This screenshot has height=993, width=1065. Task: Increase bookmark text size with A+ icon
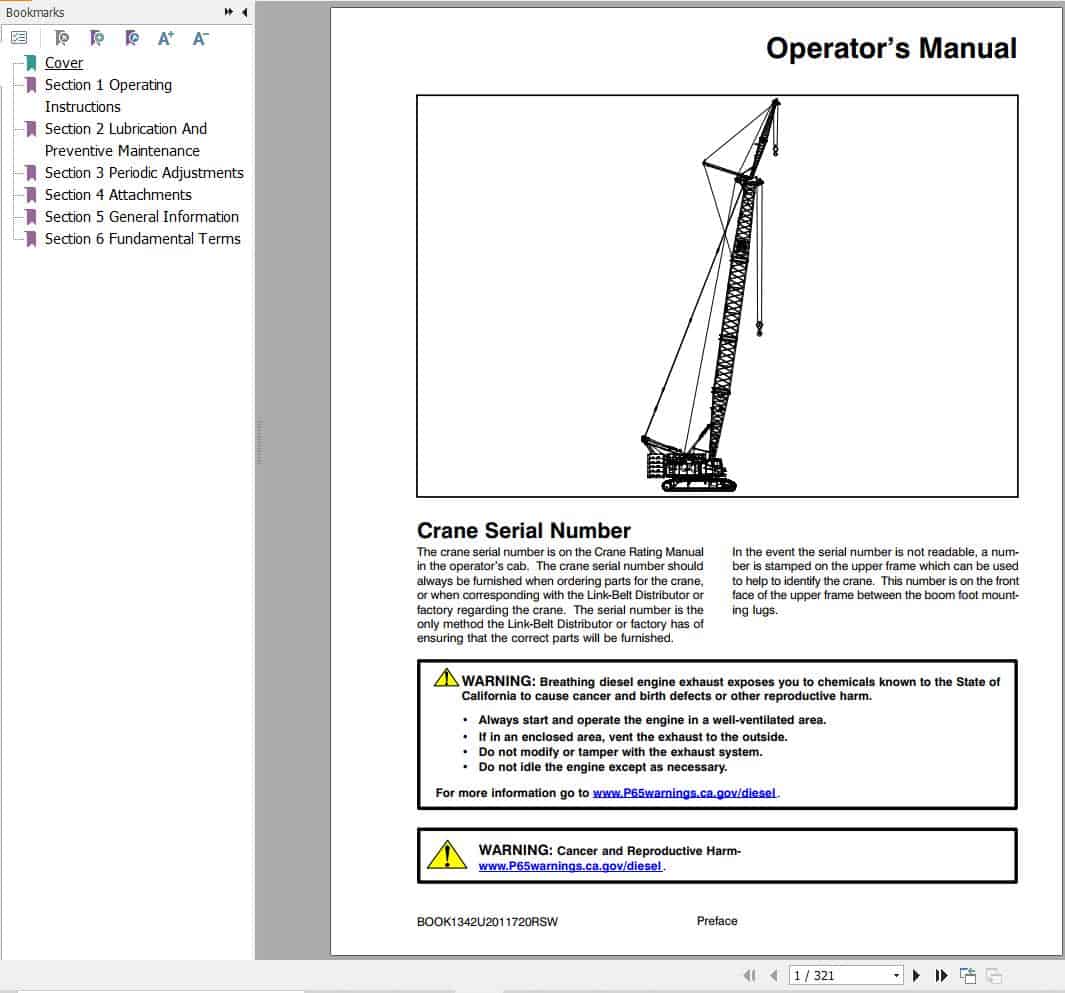(166, 37)
